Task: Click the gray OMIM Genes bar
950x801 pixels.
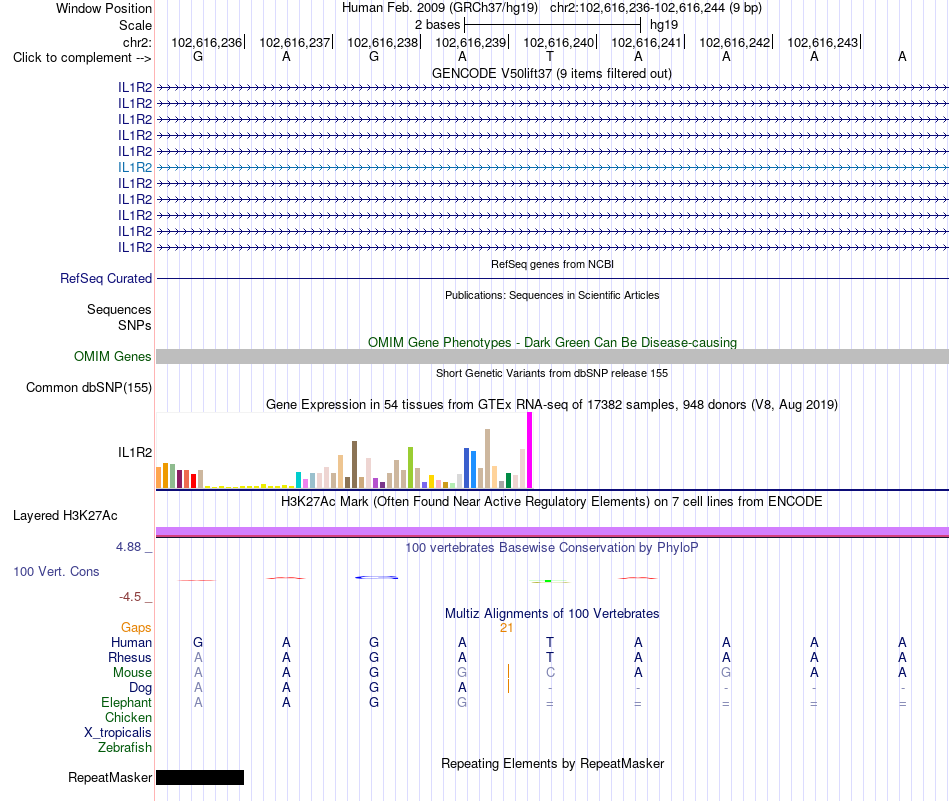Action: (552, 356)
